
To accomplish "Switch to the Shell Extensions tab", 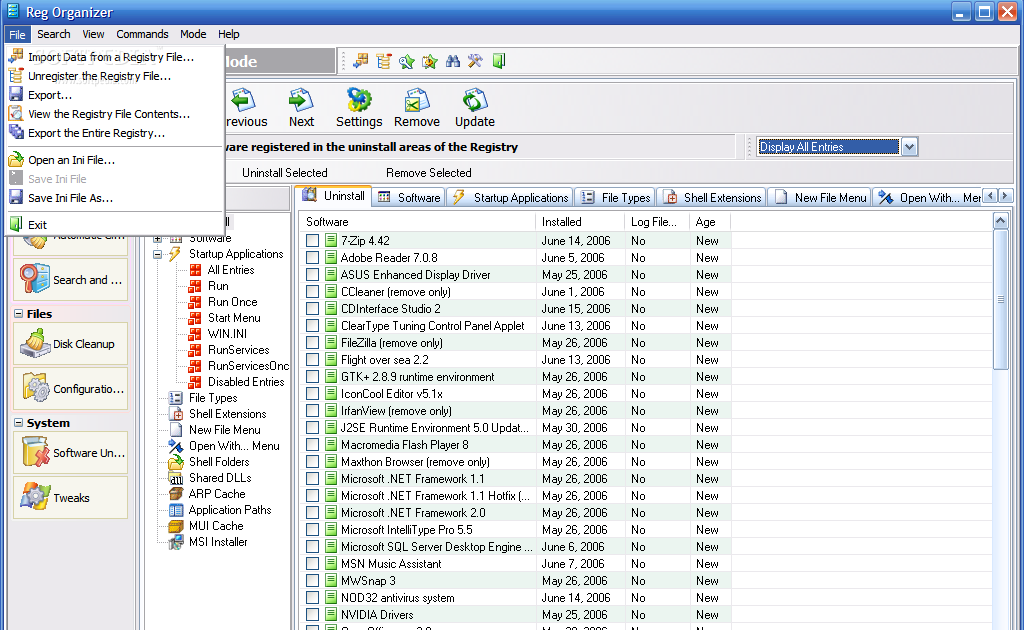I will point(712,197).
